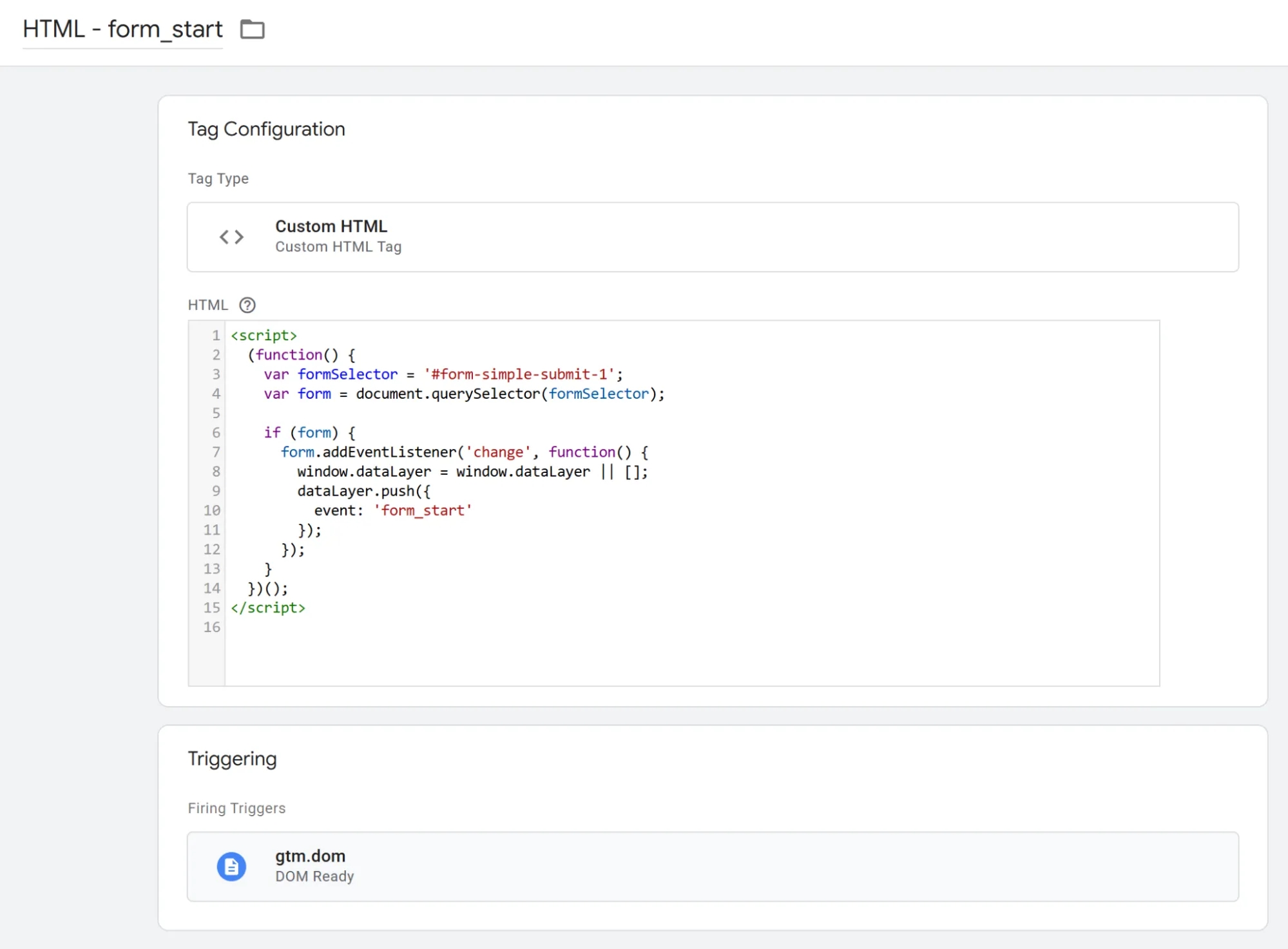Click the 'form_start' event string

423,510
